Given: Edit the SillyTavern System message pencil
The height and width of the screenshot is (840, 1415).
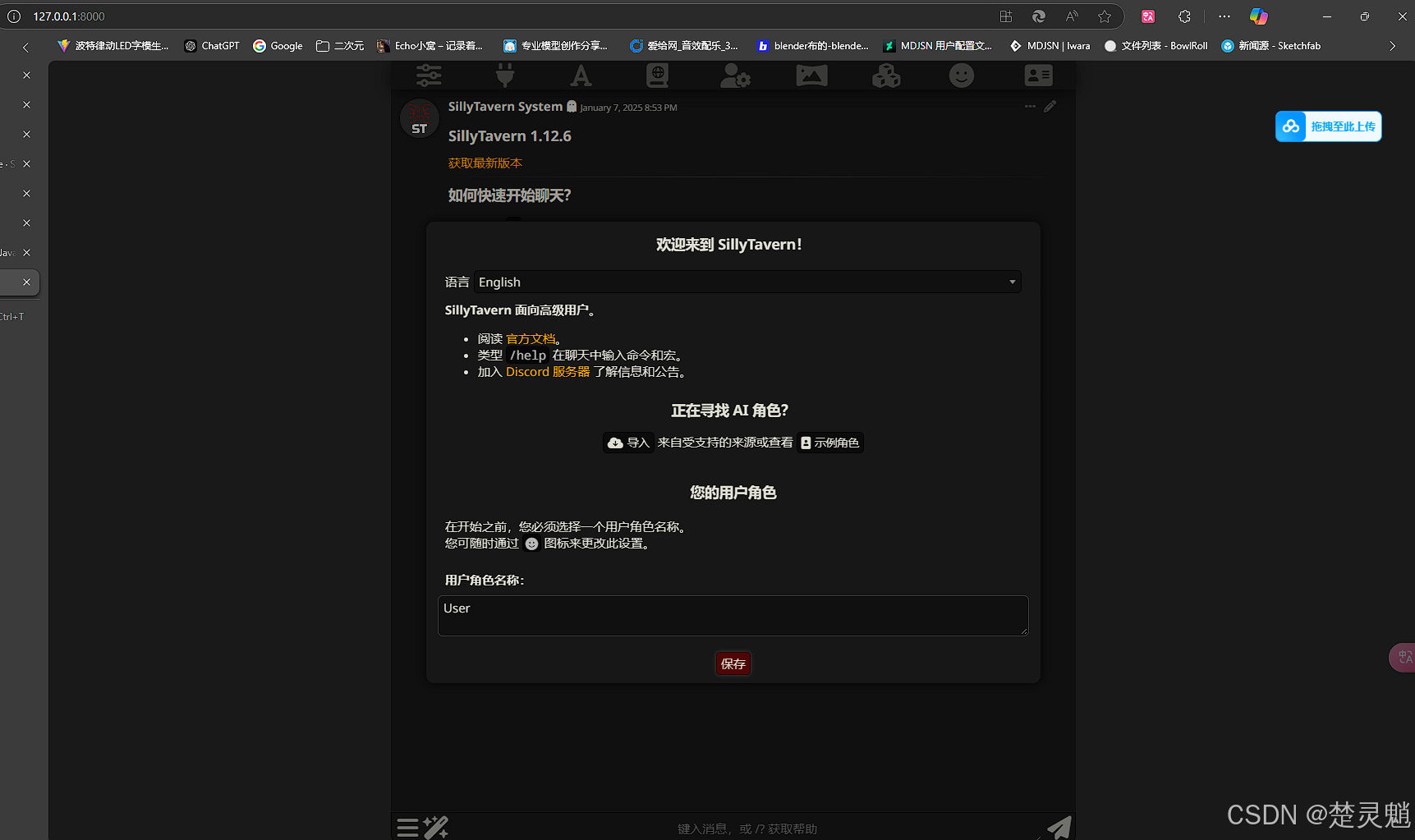Looking at the screenshot, I should click(1050, 107).
